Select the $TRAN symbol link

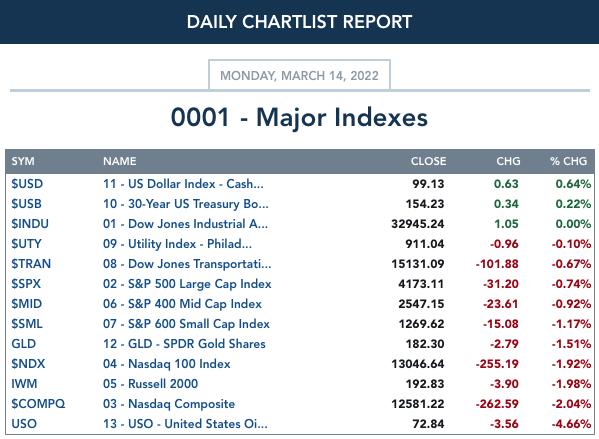click(x=31, y=264)
